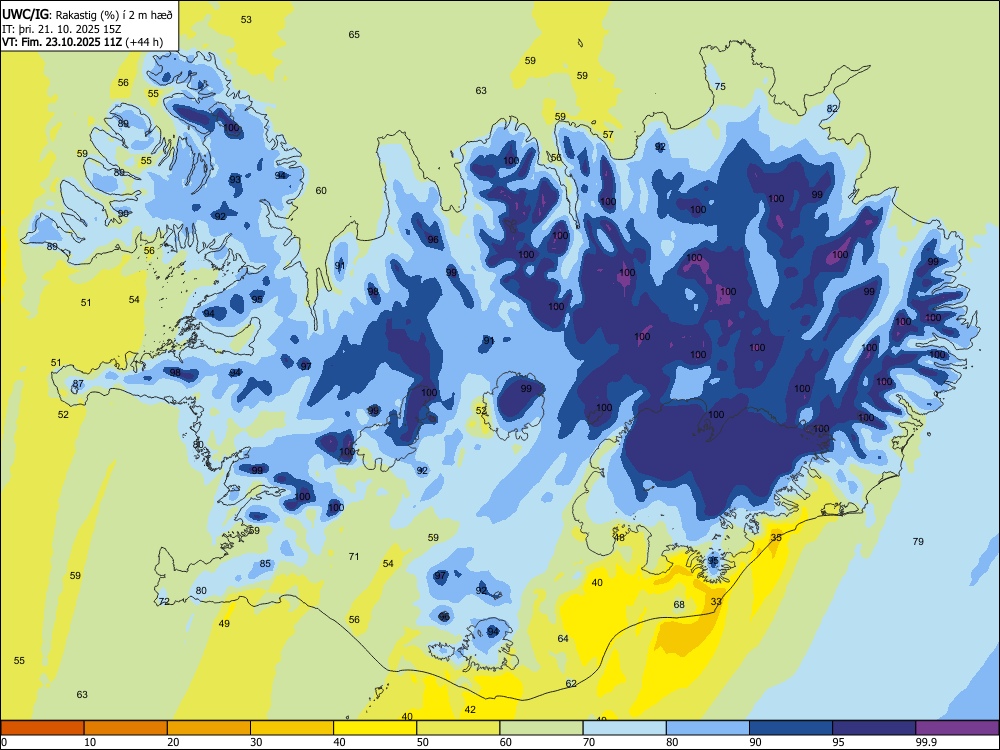Viewport: 1000px width, 750px height.
Task: Click the legend tick label '10'
Action: [90, 742]
